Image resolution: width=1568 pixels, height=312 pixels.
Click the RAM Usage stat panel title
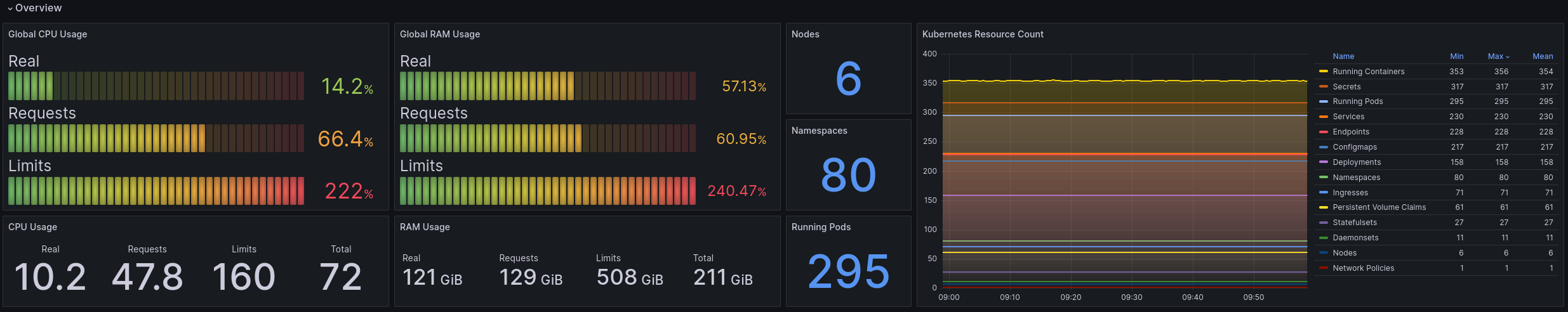click(x=425, y=227)
